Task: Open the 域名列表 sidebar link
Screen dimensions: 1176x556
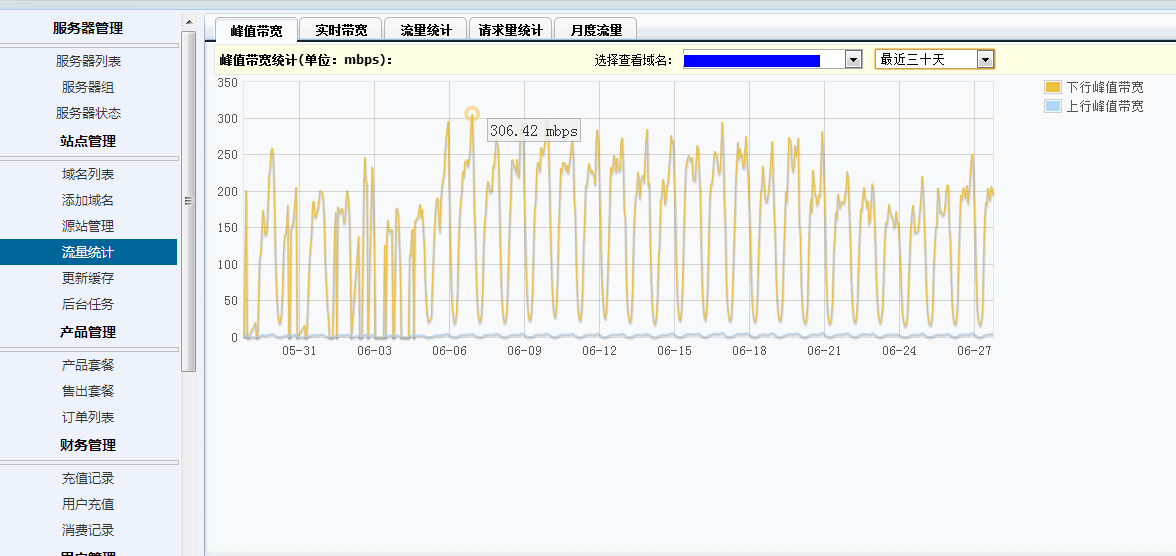Action: pos(88,174)
